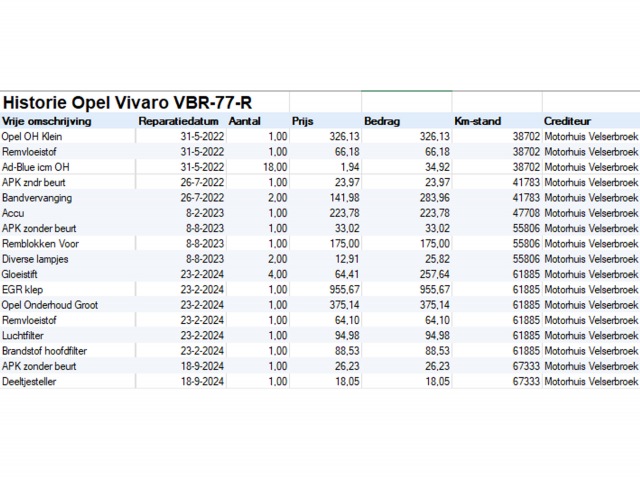640x479 pixels.
Task: Select the Vrije omschrijving column header
Action: click(x=47, y=121)
